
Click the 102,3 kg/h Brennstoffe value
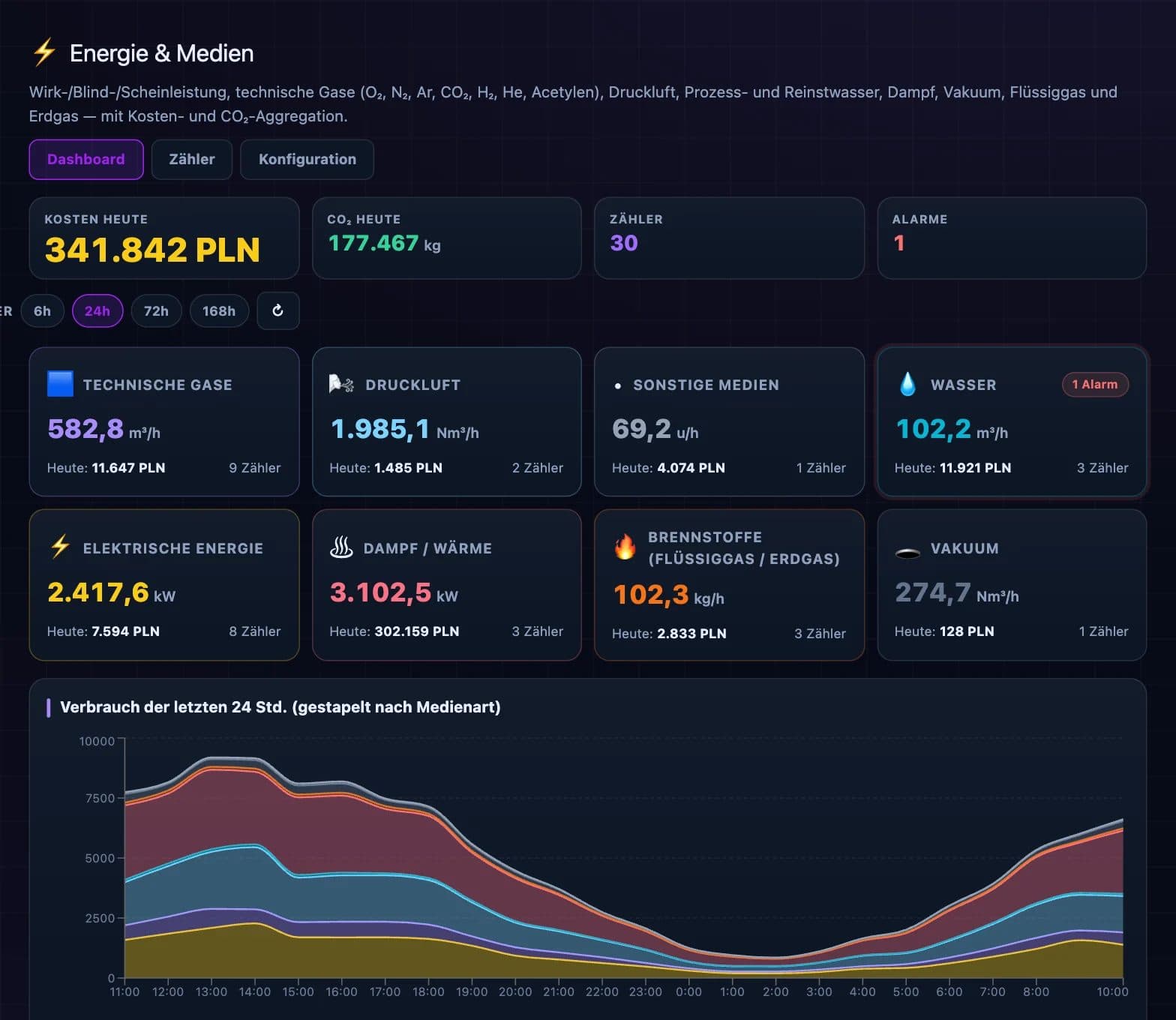click(x=669, y=595)
